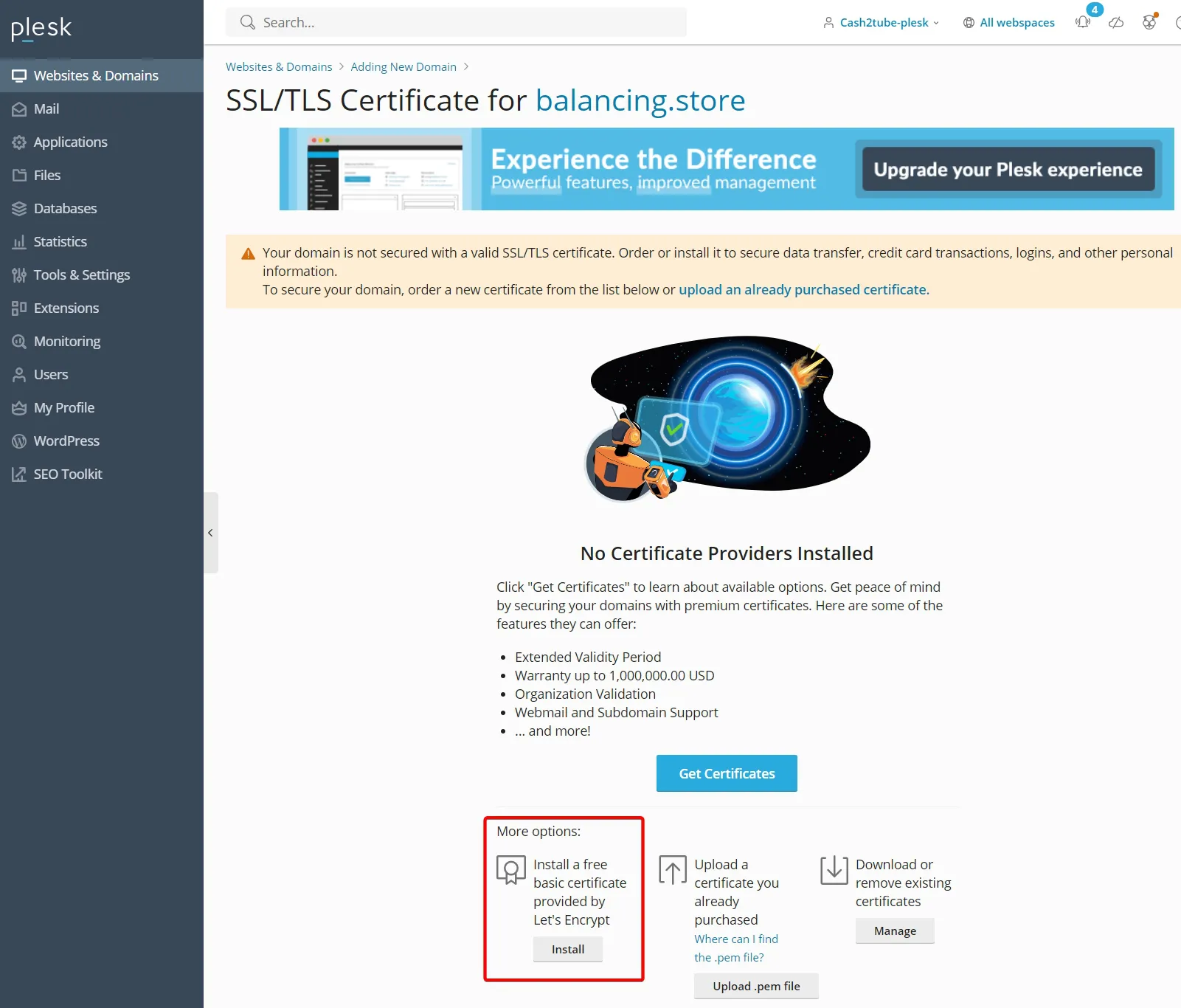The image size is (1181, 1008).
Task: Click Install for Let's Encrypt certificate
Action: (x=568, y=950)
